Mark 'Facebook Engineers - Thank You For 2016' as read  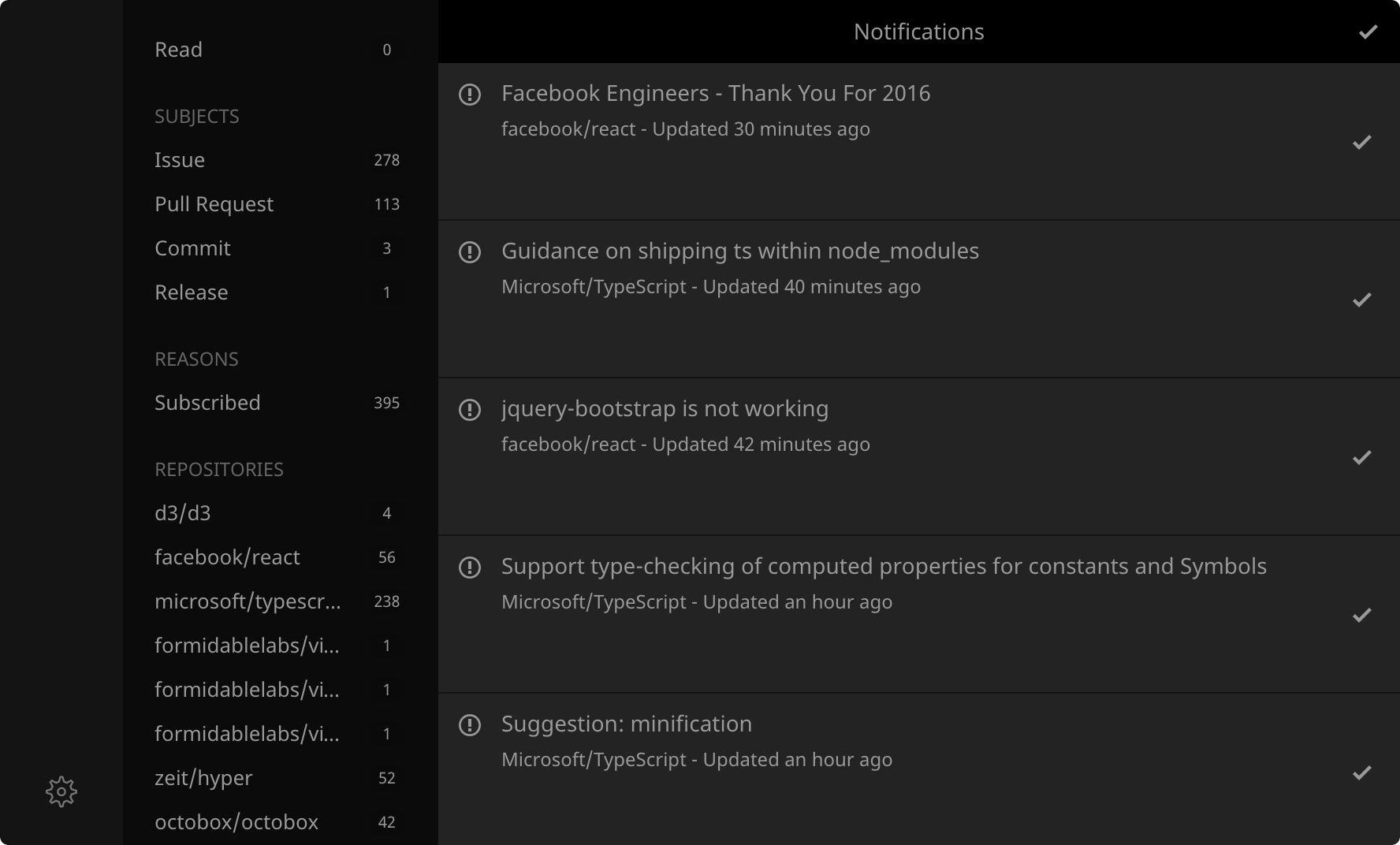(x=1362, y=142)
